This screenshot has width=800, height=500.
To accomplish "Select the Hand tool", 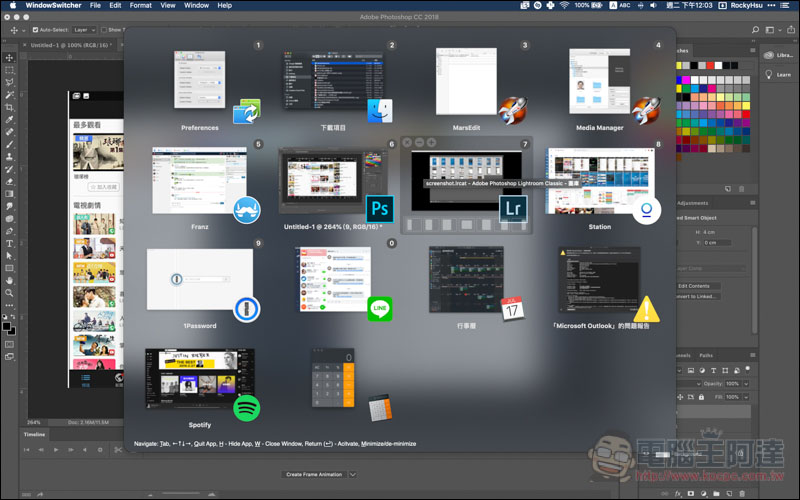I will click(x=9, y=281).
